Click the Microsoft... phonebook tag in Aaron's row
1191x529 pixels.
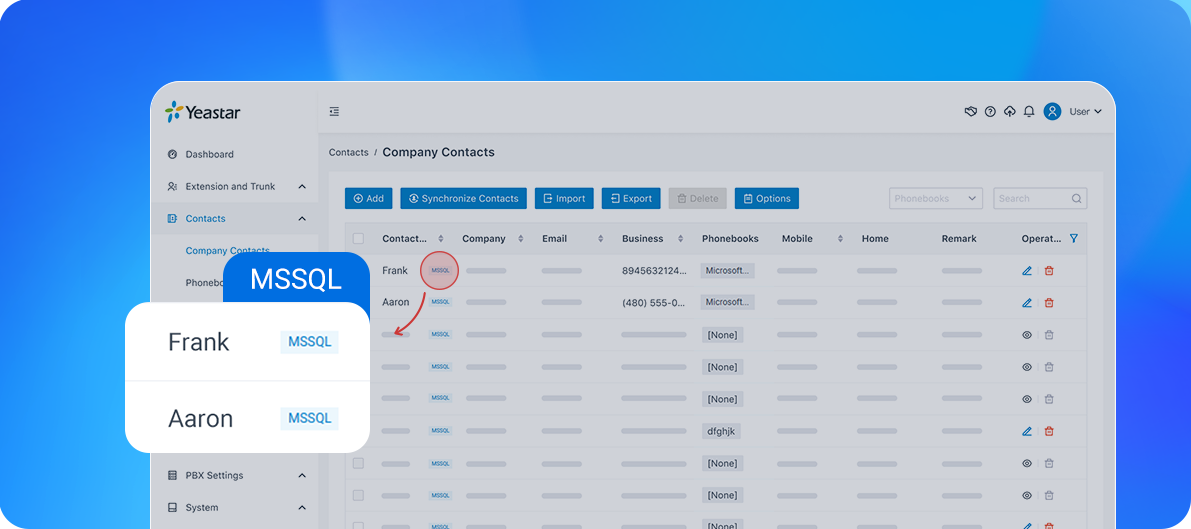click(x=728, y=303)
